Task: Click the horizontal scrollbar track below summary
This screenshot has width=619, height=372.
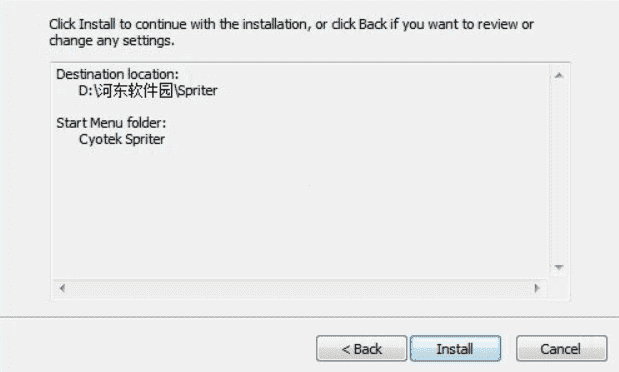Action: (300, 288)
